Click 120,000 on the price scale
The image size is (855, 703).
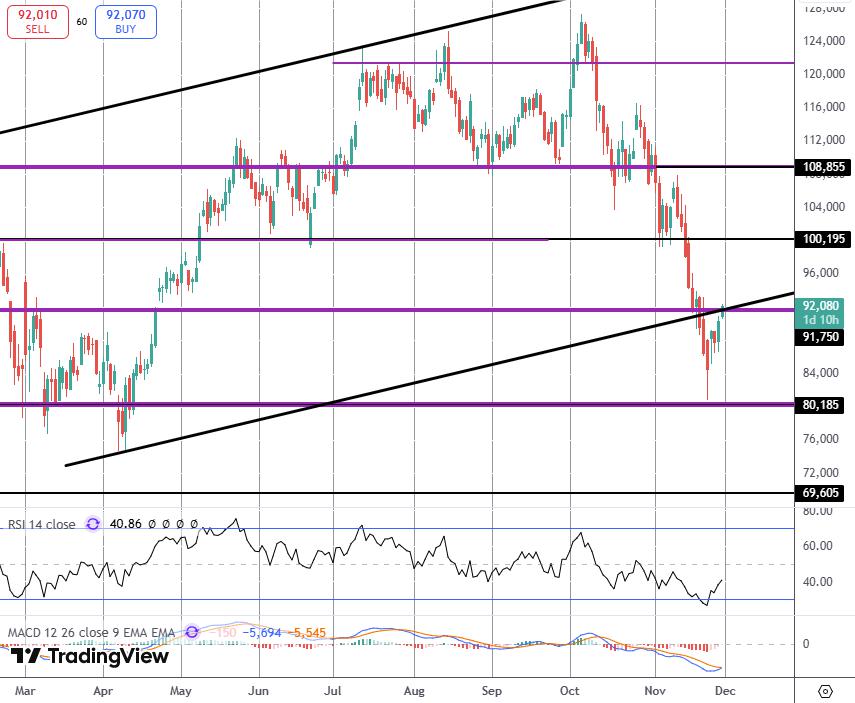pos(823,74)
